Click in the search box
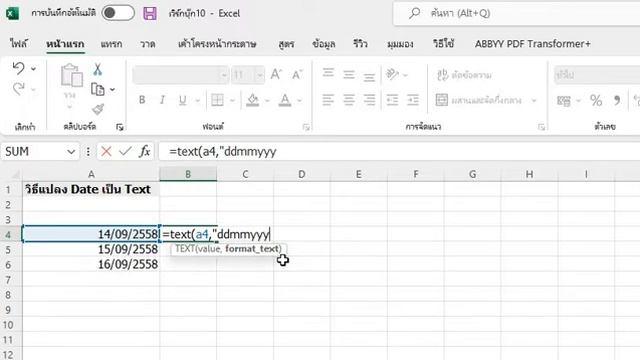Screen dimensions: 640x360 pyautogui.click(x=518, y=13)
